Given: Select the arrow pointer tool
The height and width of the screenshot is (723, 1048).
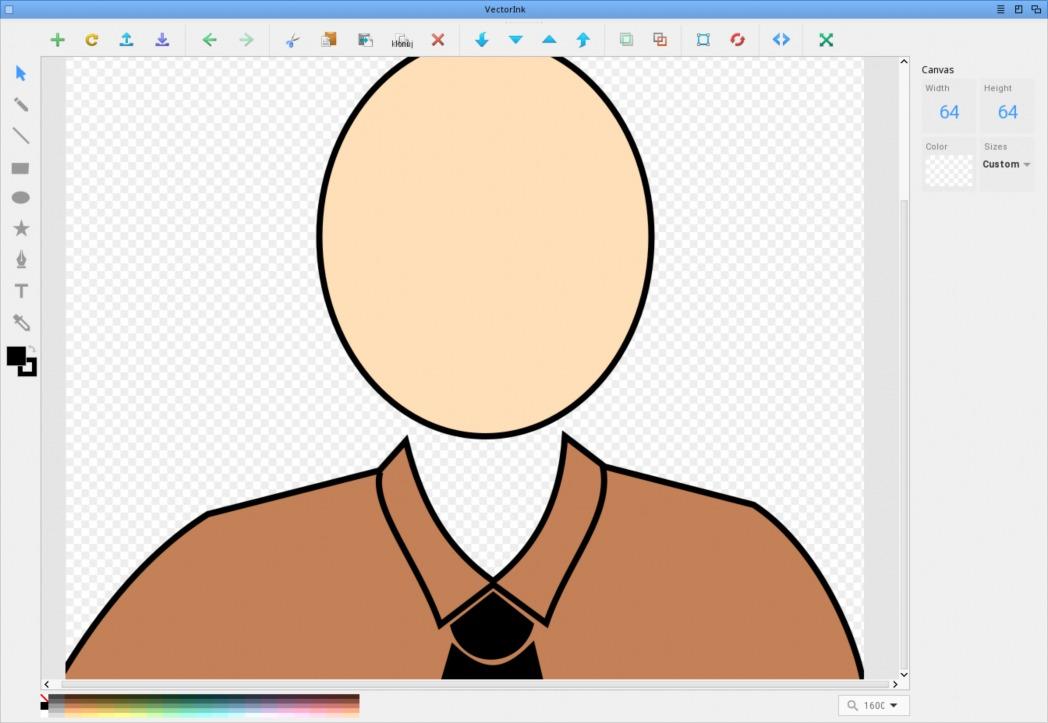Looking at the screenshot, I should [x=21, y=73].
